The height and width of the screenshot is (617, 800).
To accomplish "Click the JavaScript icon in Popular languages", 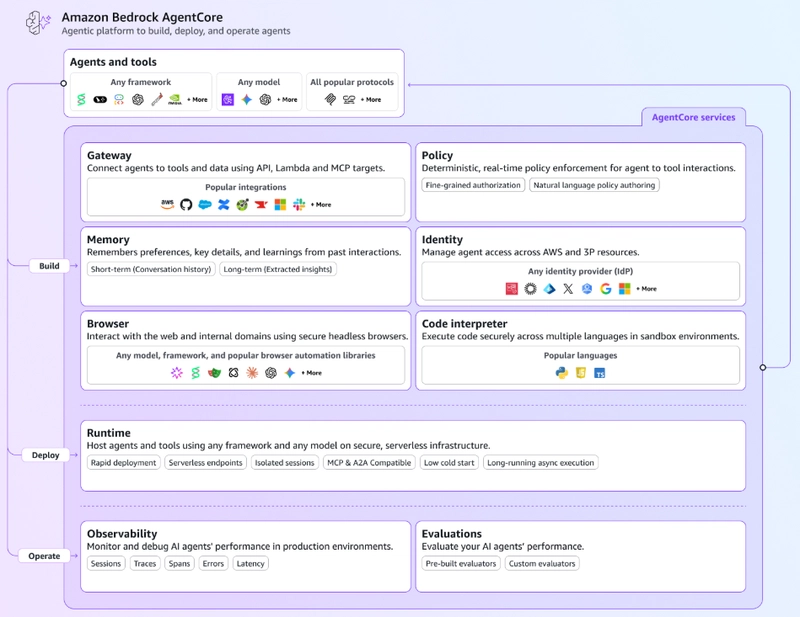I will (x=581, y=373).
